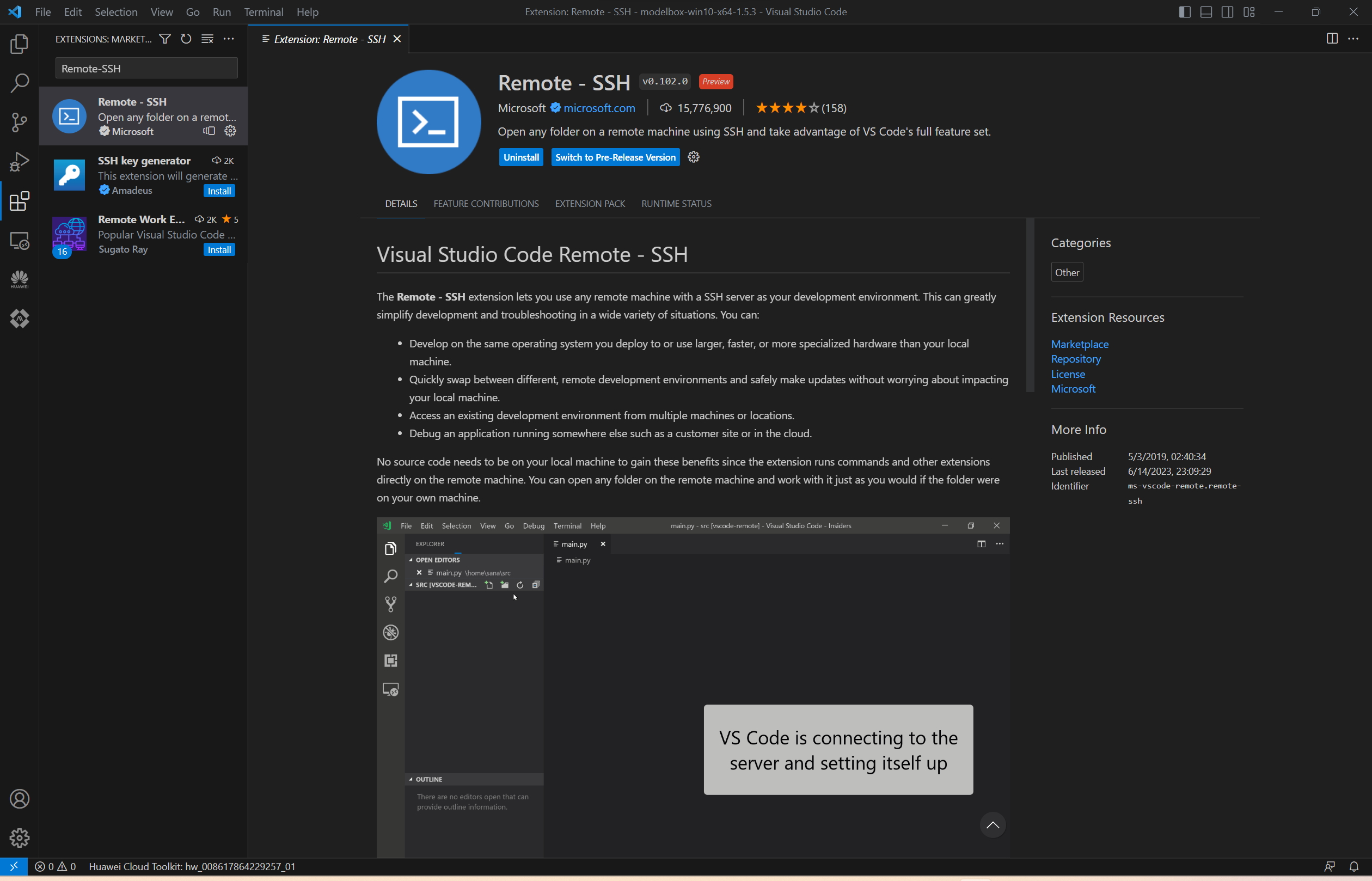Open Run and Debug view
Image resolution: width=1372 pixels, height=881 pixels.
20,161
